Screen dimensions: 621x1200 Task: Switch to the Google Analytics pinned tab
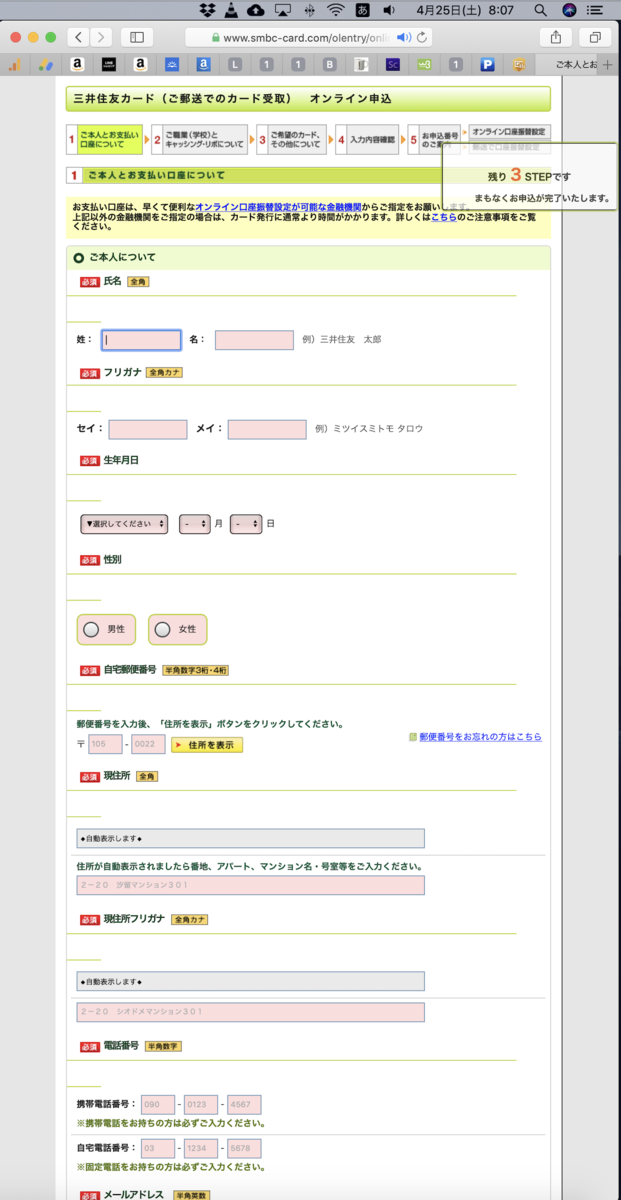(15, 64)
